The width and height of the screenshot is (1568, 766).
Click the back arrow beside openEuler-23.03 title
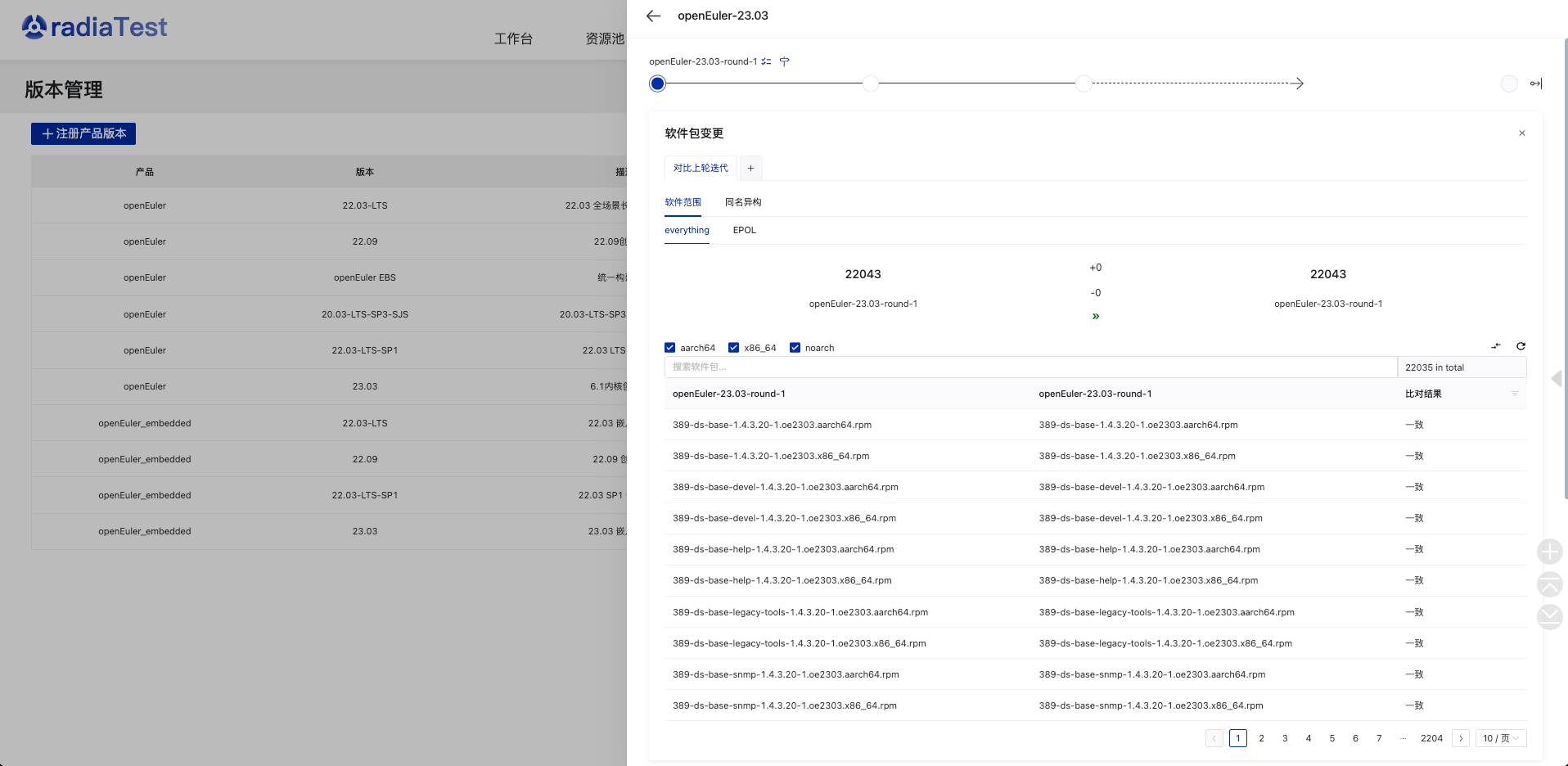pos(653,16)
